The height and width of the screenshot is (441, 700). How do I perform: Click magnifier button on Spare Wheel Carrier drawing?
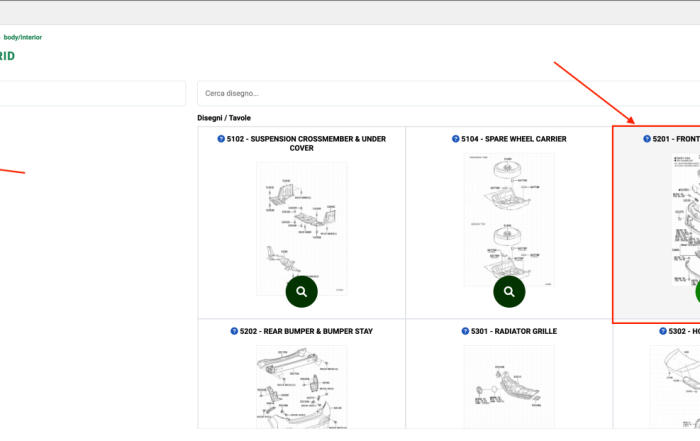point(509,291)
